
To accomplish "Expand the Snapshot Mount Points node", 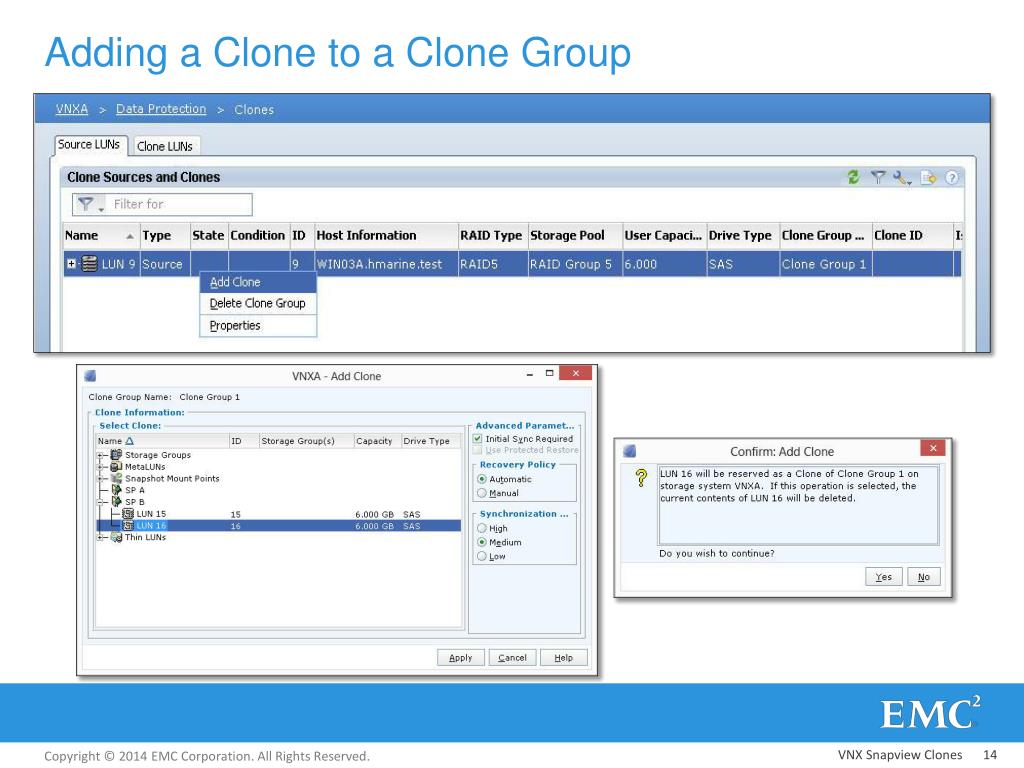I will (x=101, y=479).
